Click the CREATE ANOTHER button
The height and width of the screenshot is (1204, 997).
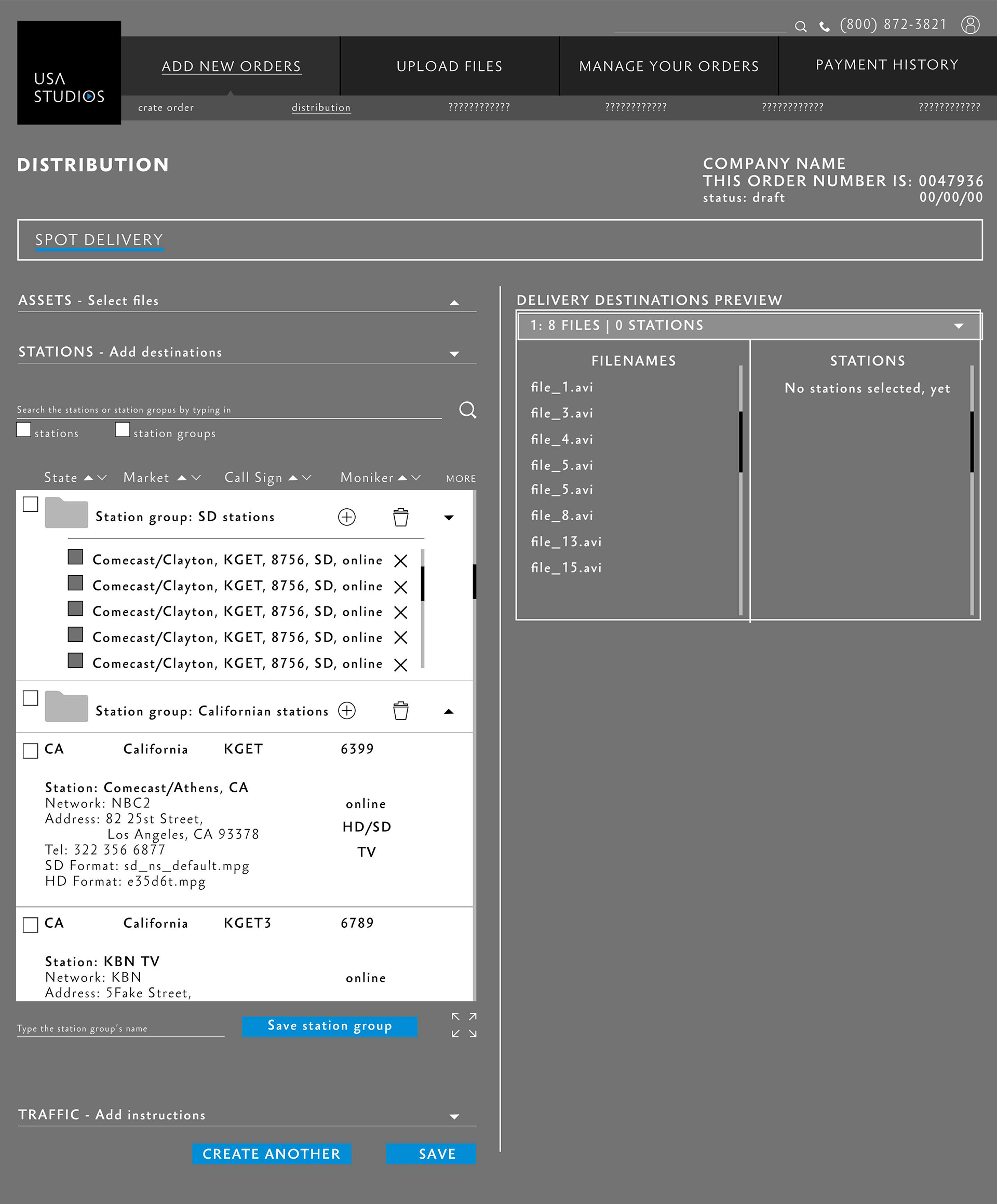(271, 1154)
